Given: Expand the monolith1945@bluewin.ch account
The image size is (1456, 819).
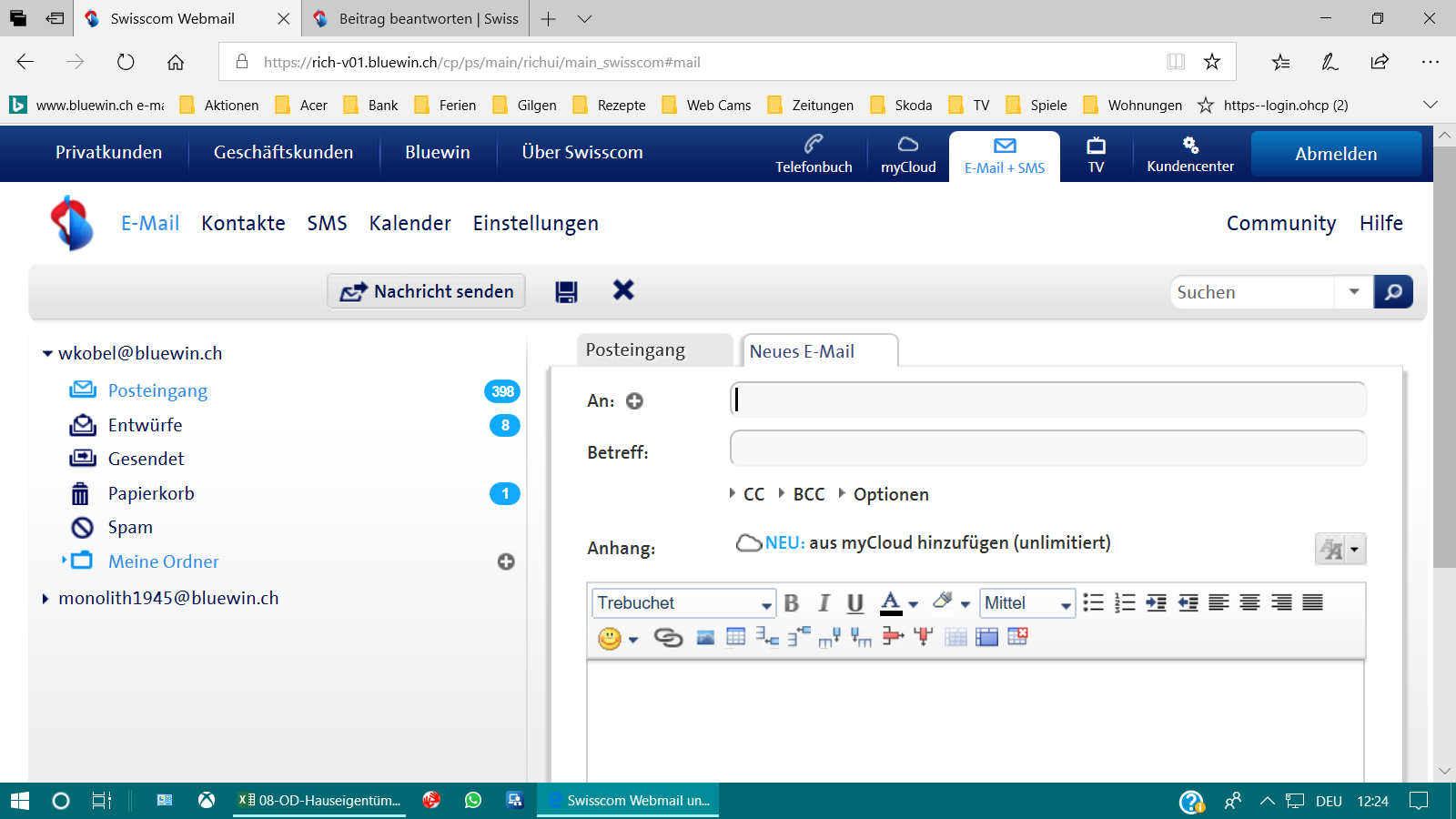Looking at the screenshot, I should tap(45, 599).
